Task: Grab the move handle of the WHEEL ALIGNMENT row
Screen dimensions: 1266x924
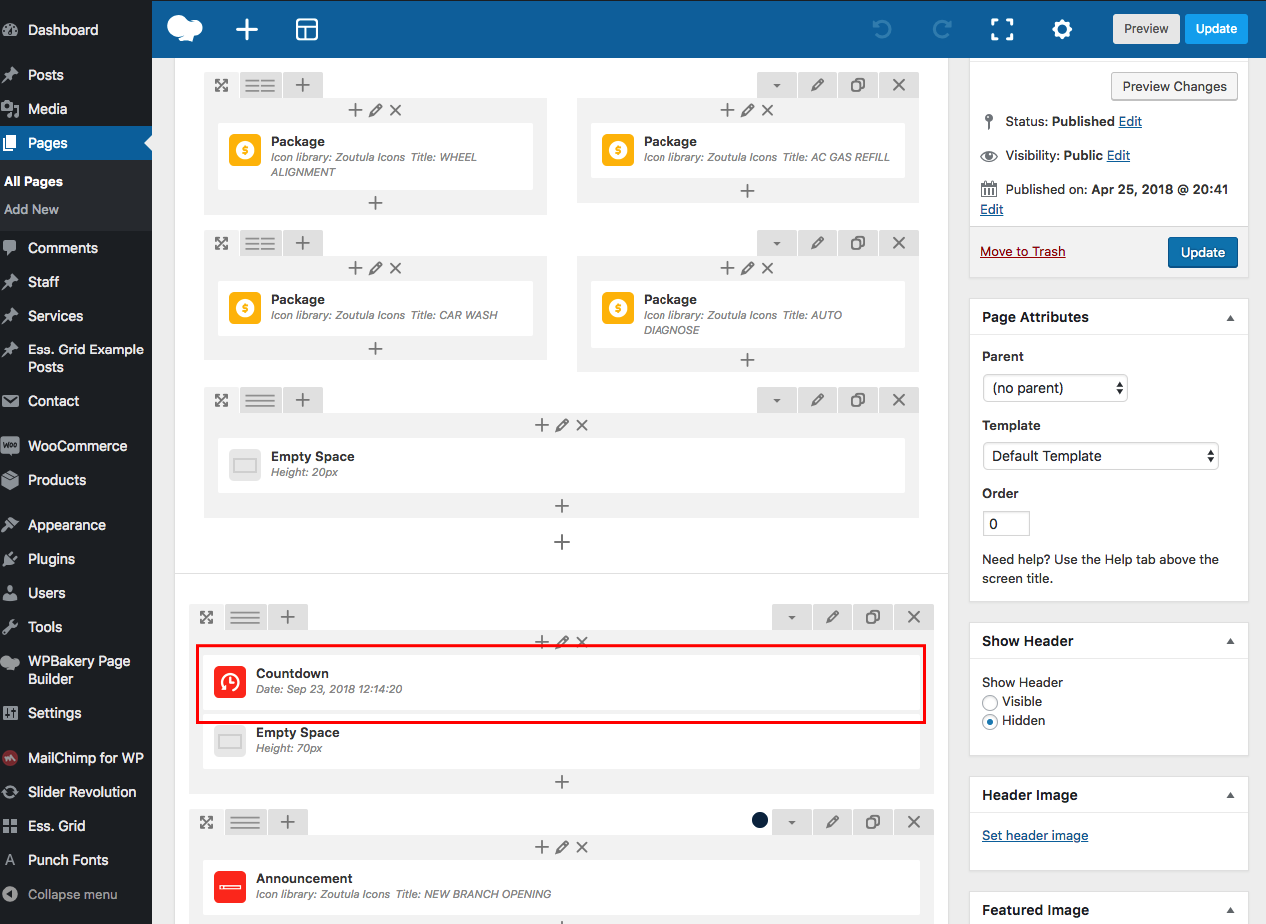Action: tap(222, 85)
